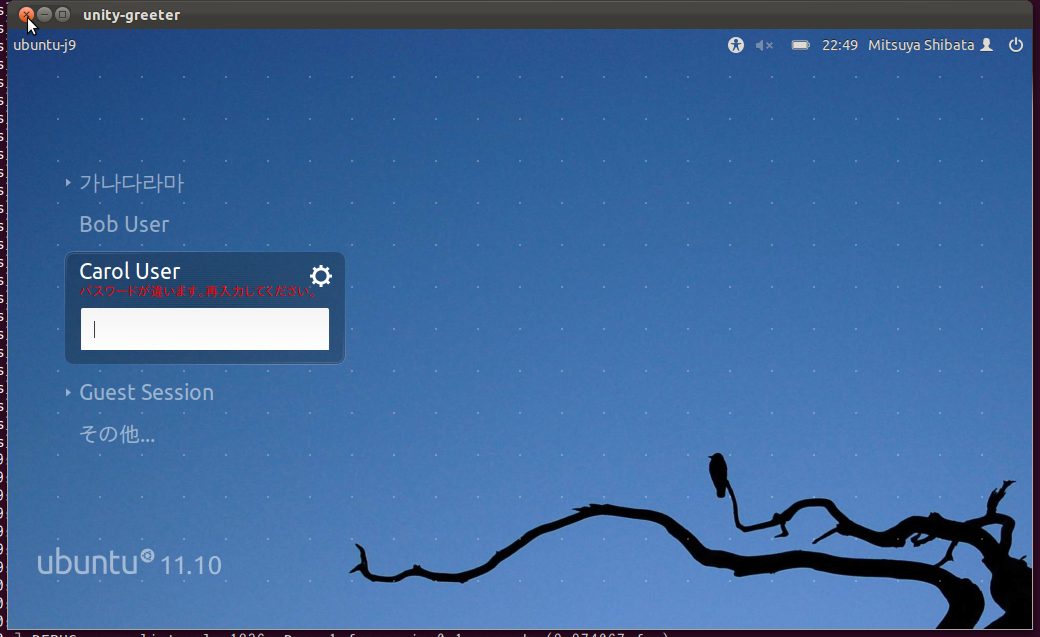The width and height of the screenshot is (1040, 637).
Task: Click the muted sound indicator
Action: [764, 45]
